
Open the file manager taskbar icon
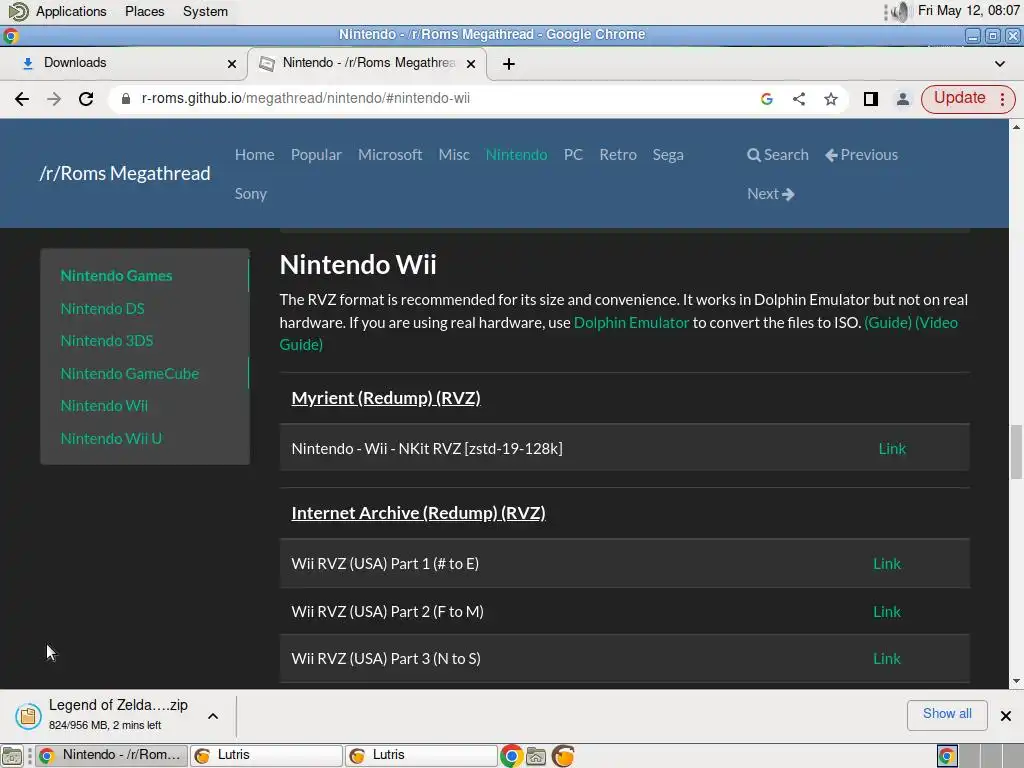536,756
